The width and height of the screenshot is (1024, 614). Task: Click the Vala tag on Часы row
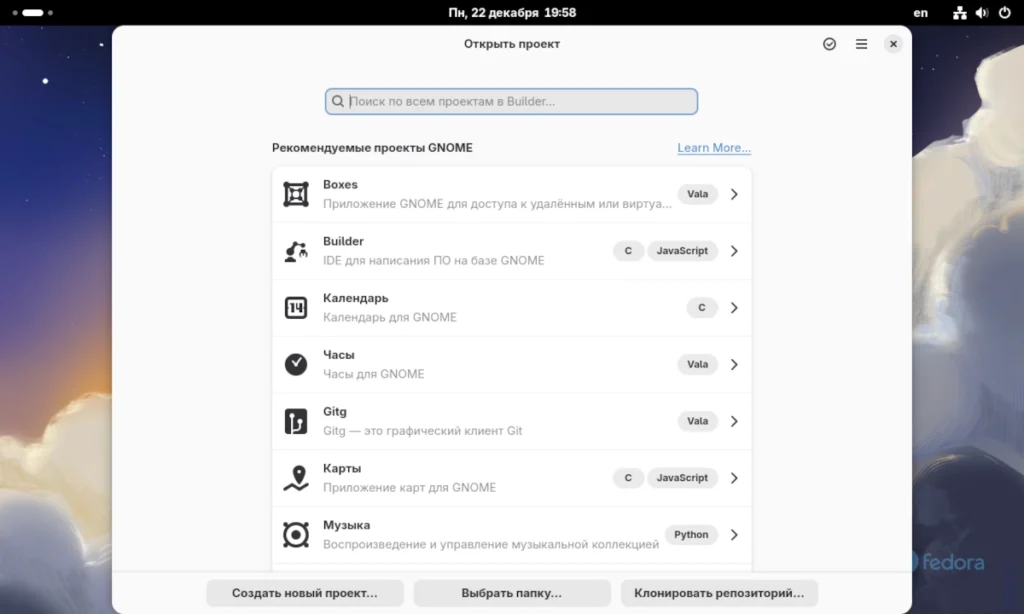click(697, 364)
